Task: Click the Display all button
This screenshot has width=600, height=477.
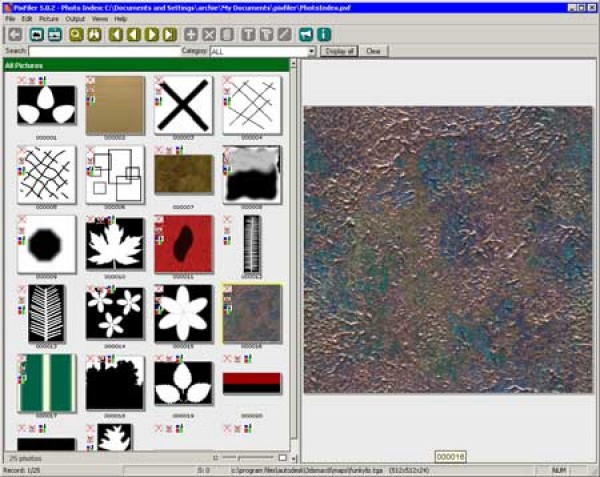Action: tap(339, 51)
